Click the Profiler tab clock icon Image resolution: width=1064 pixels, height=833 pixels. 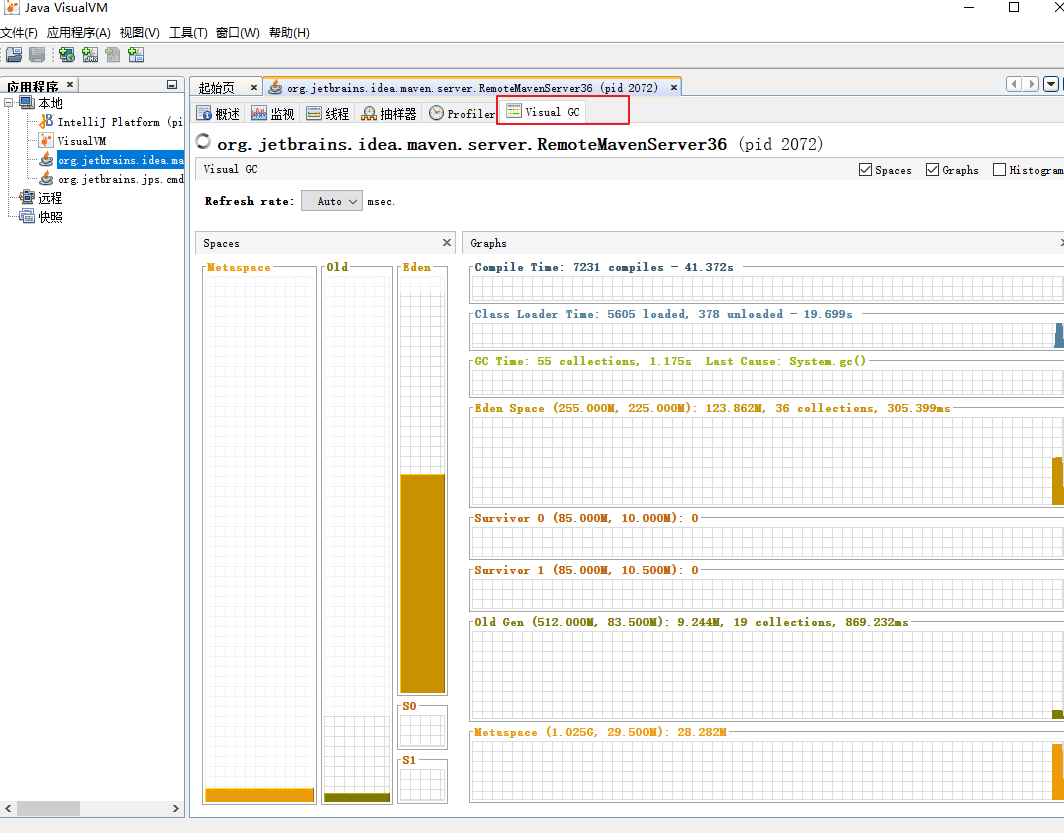coord(436,113)
